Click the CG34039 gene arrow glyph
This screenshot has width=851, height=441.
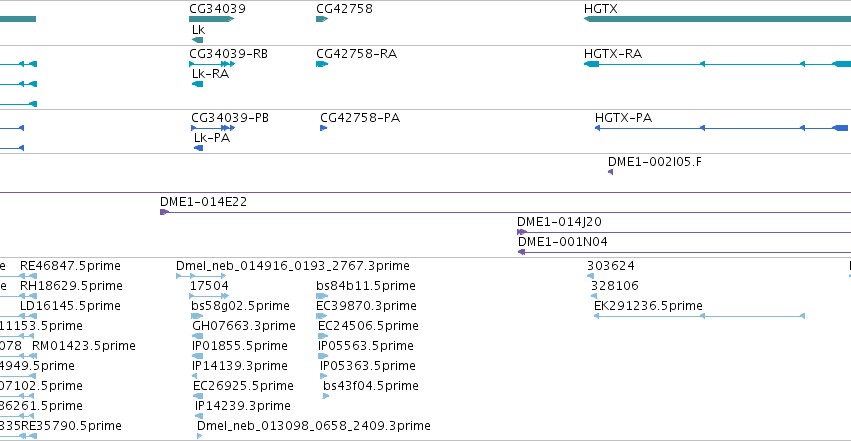point(212,20)
